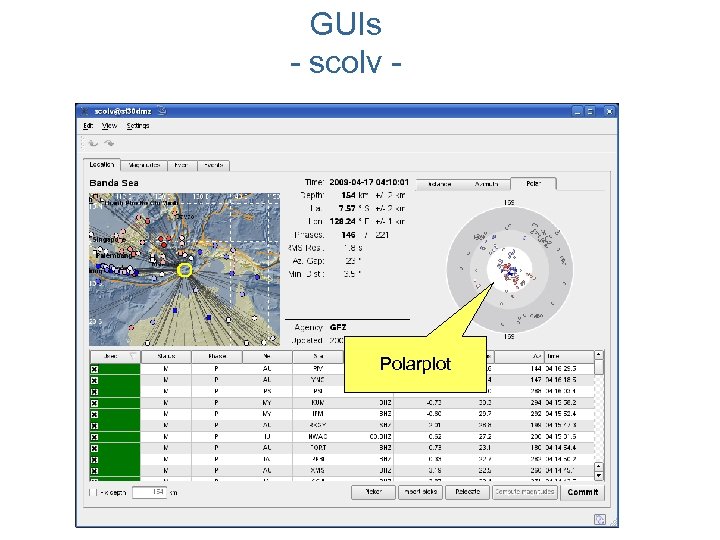Minimize the scolv window
720x540 pixels.
(x=578, y=111)
